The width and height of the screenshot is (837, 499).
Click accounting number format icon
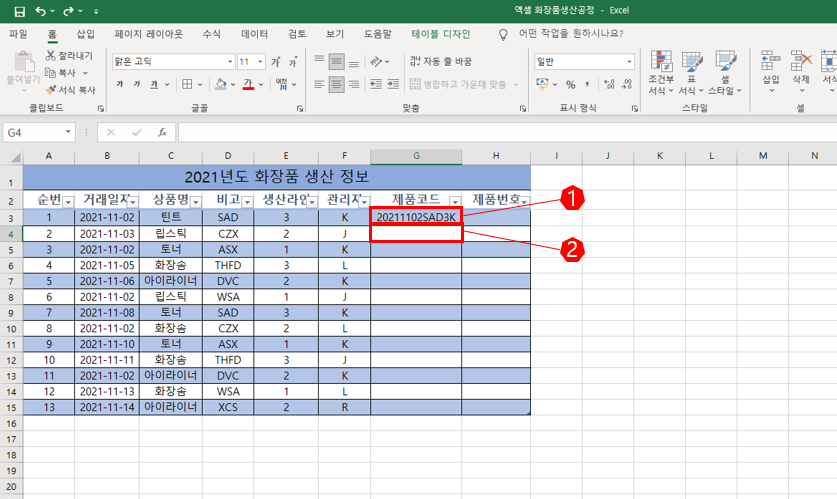coord(542,84)
